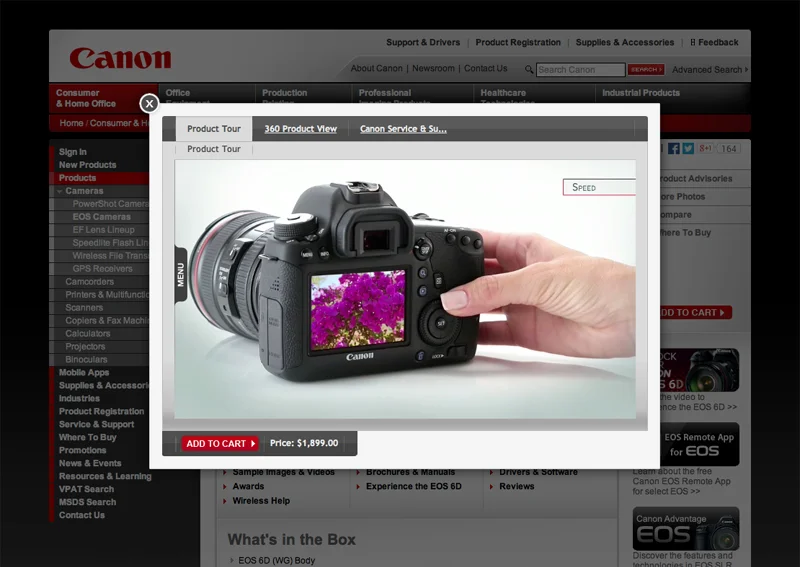
Task: Open Service & Support sidebar item
Action: tap(96, 425)
